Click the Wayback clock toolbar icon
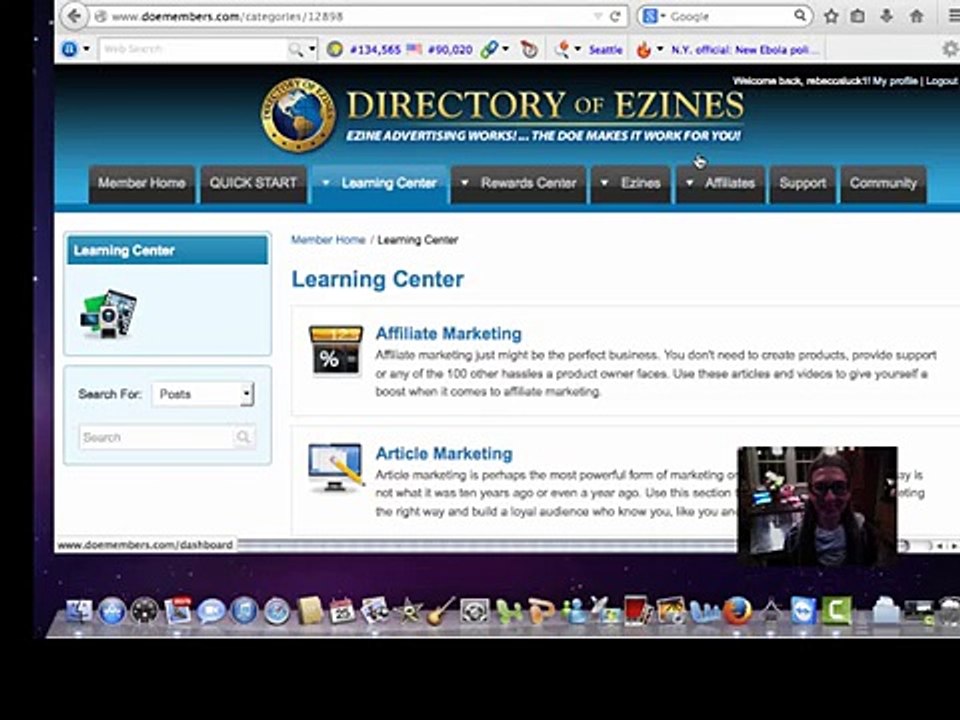This screenshot has width=960, height=720. 529,49
